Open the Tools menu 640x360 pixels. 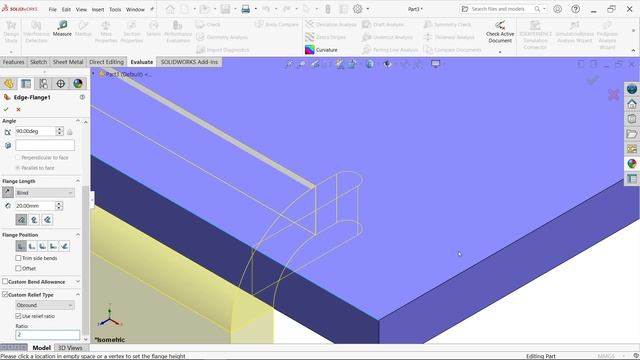click(115, 9)
